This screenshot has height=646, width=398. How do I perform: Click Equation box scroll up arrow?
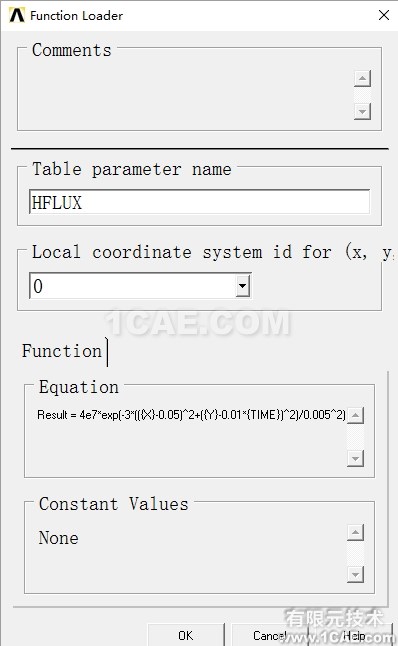coord(356,415)
